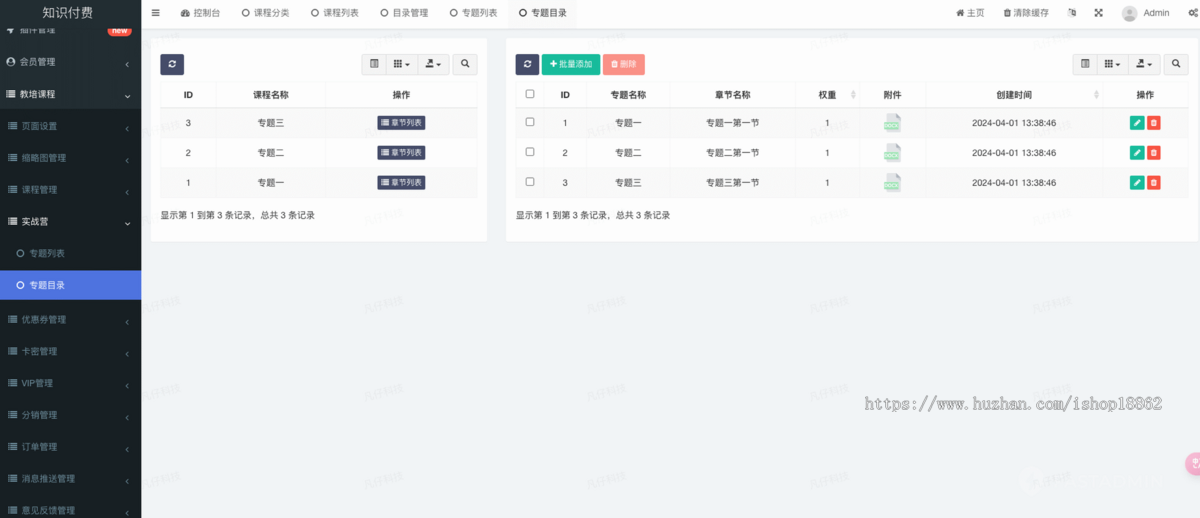Screen dimensions: 1200x518
Task: Expand VIP管理 sidebar menu
Action: click(x=70, y=383)
